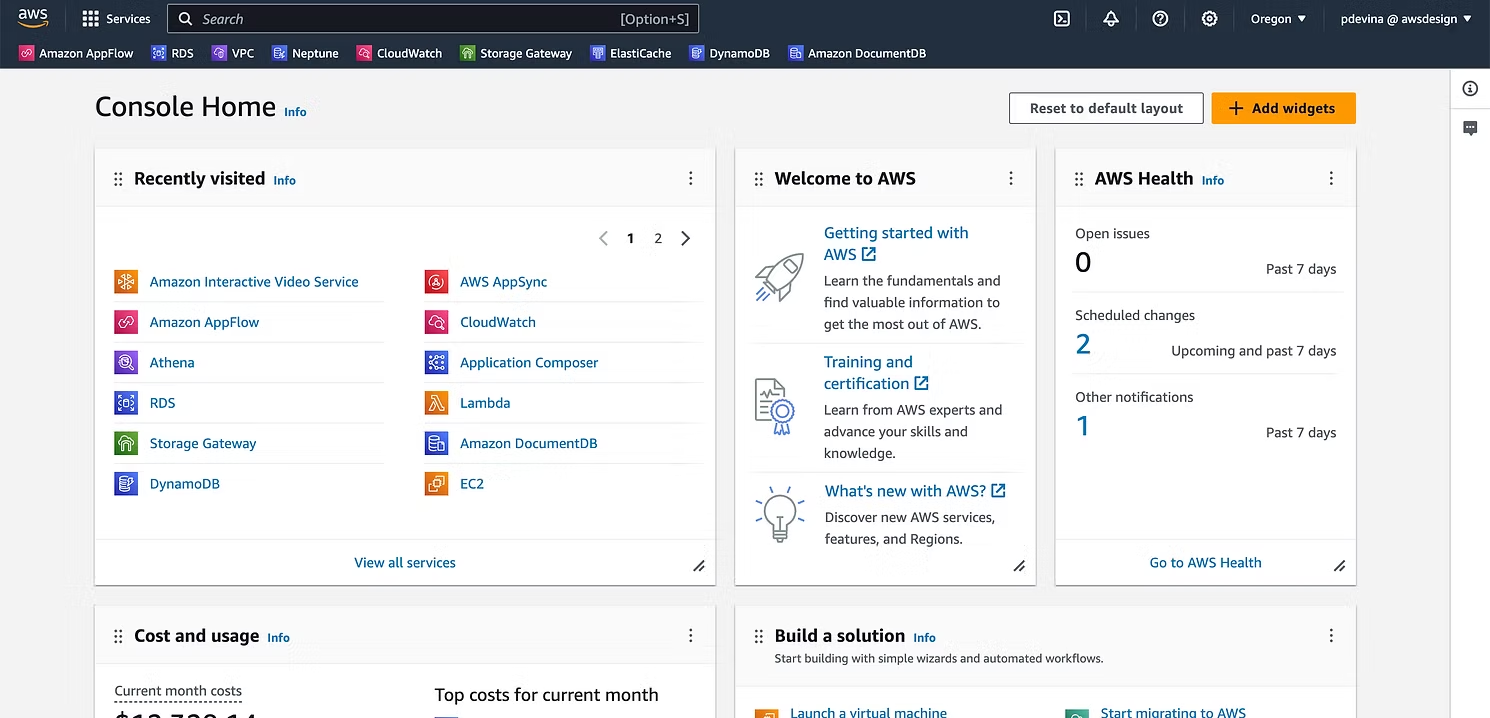The width and height of the screenshot is (1490, 718).
Task: Click the VPC favorites bar shortcut
Action: click(233, 53)
